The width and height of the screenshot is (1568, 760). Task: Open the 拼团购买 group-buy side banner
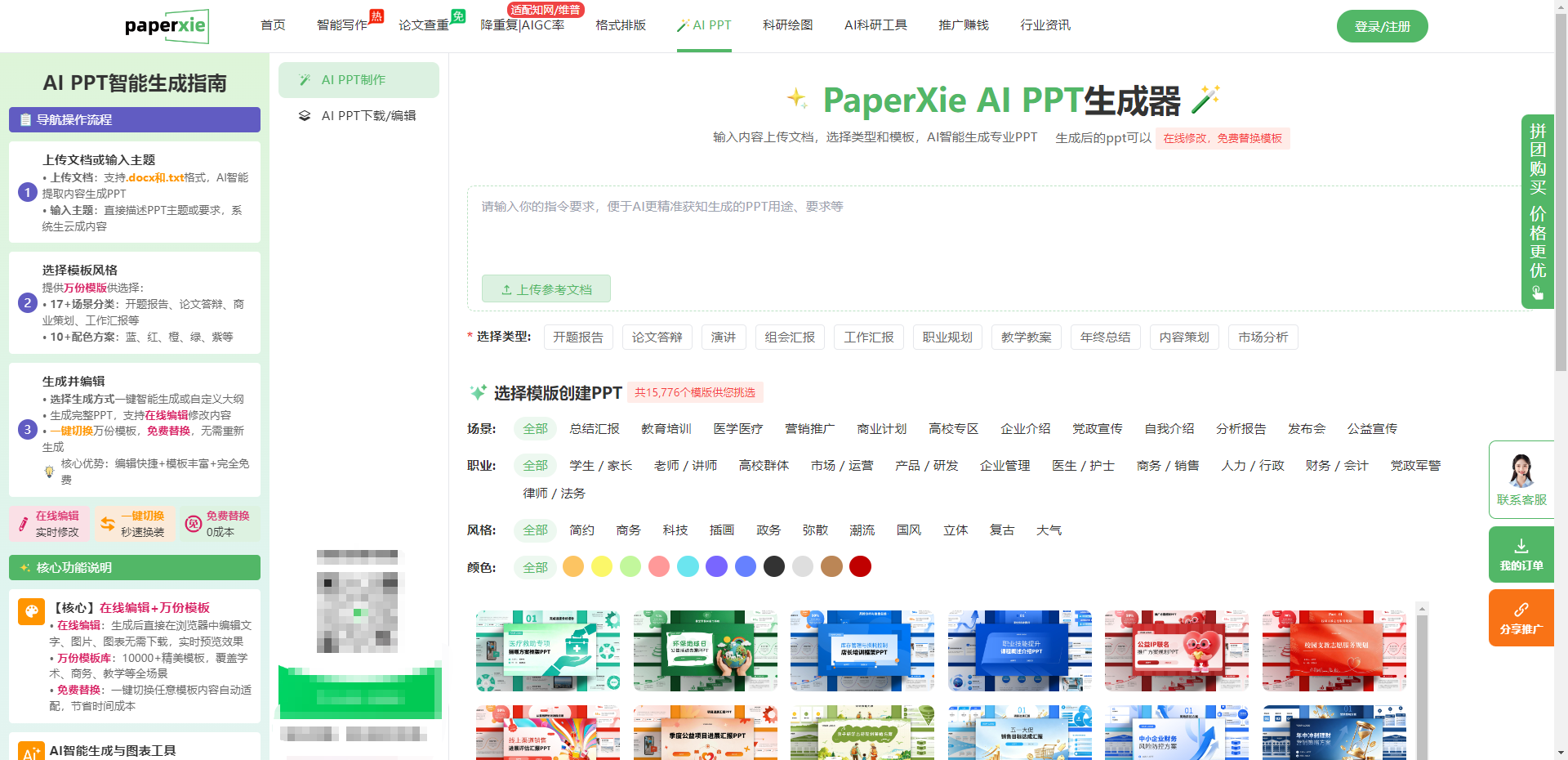tap(1537, 211)
